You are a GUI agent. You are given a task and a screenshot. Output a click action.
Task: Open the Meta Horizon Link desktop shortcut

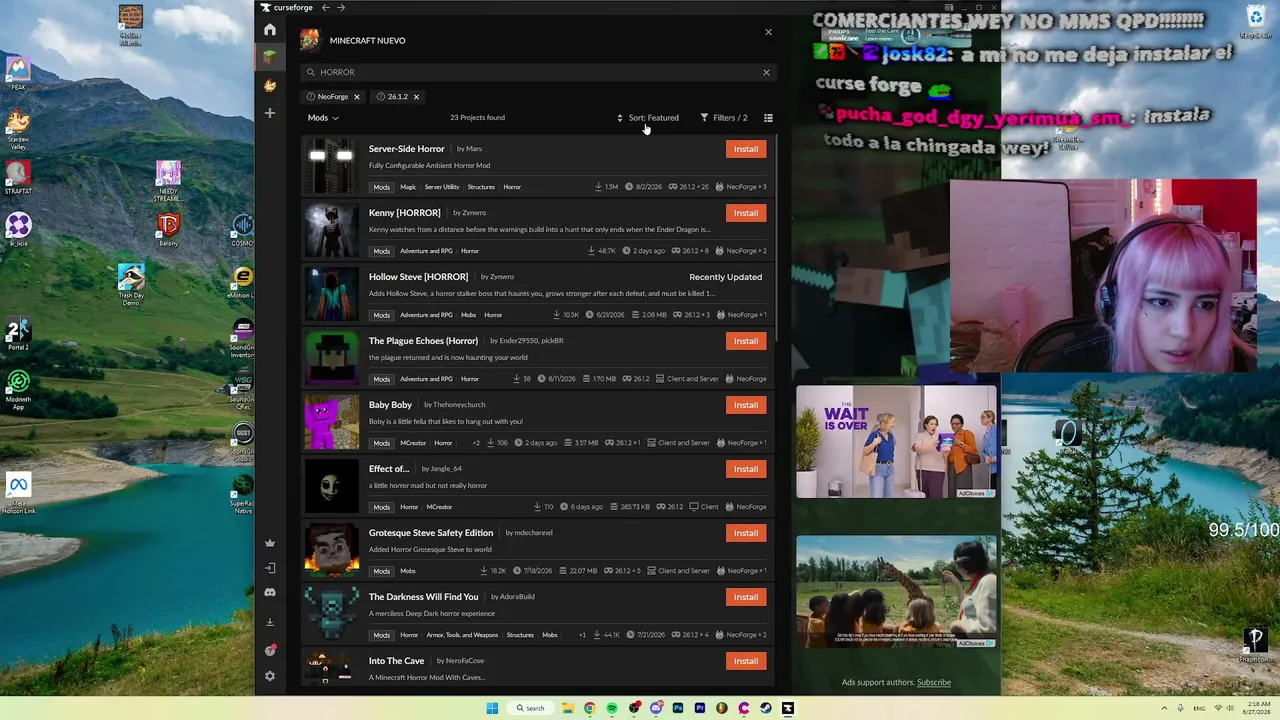tap(18, 493)
